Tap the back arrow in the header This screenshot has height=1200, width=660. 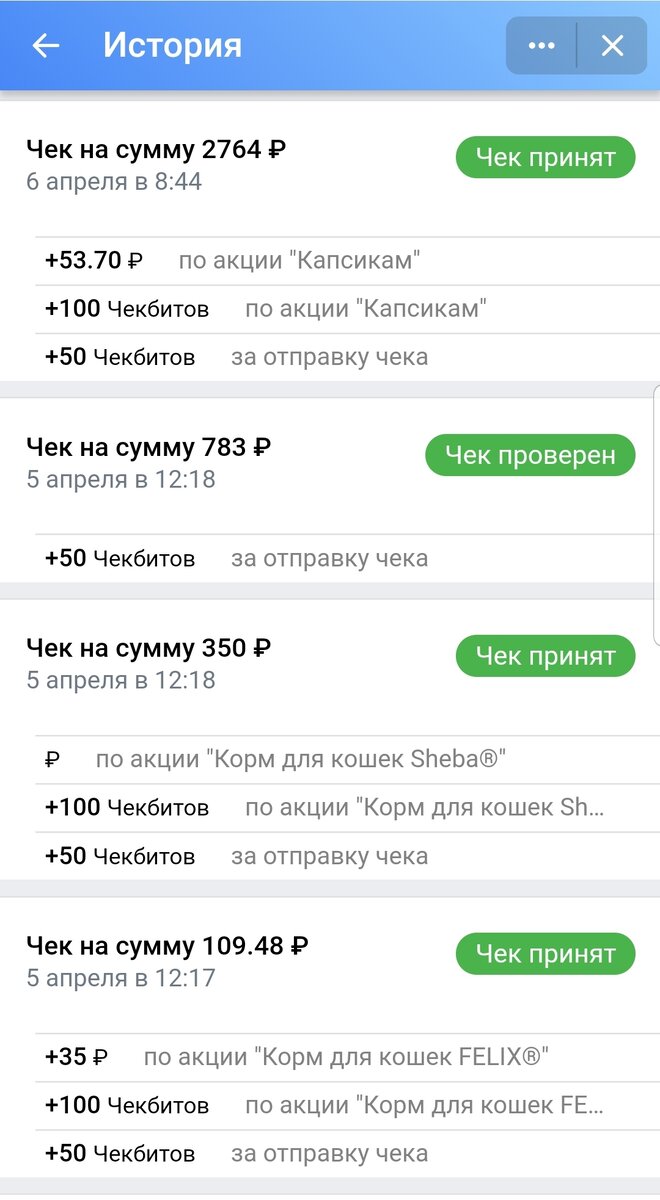click(x=45, y=45)
